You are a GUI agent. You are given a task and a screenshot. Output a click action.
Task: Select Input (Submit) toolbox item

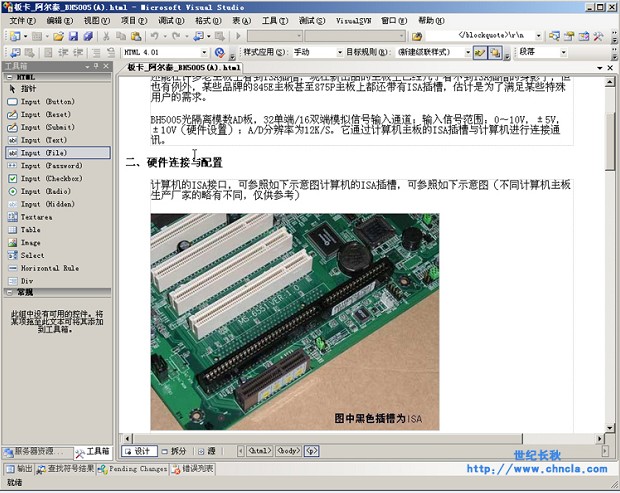[x=58, y=127]
